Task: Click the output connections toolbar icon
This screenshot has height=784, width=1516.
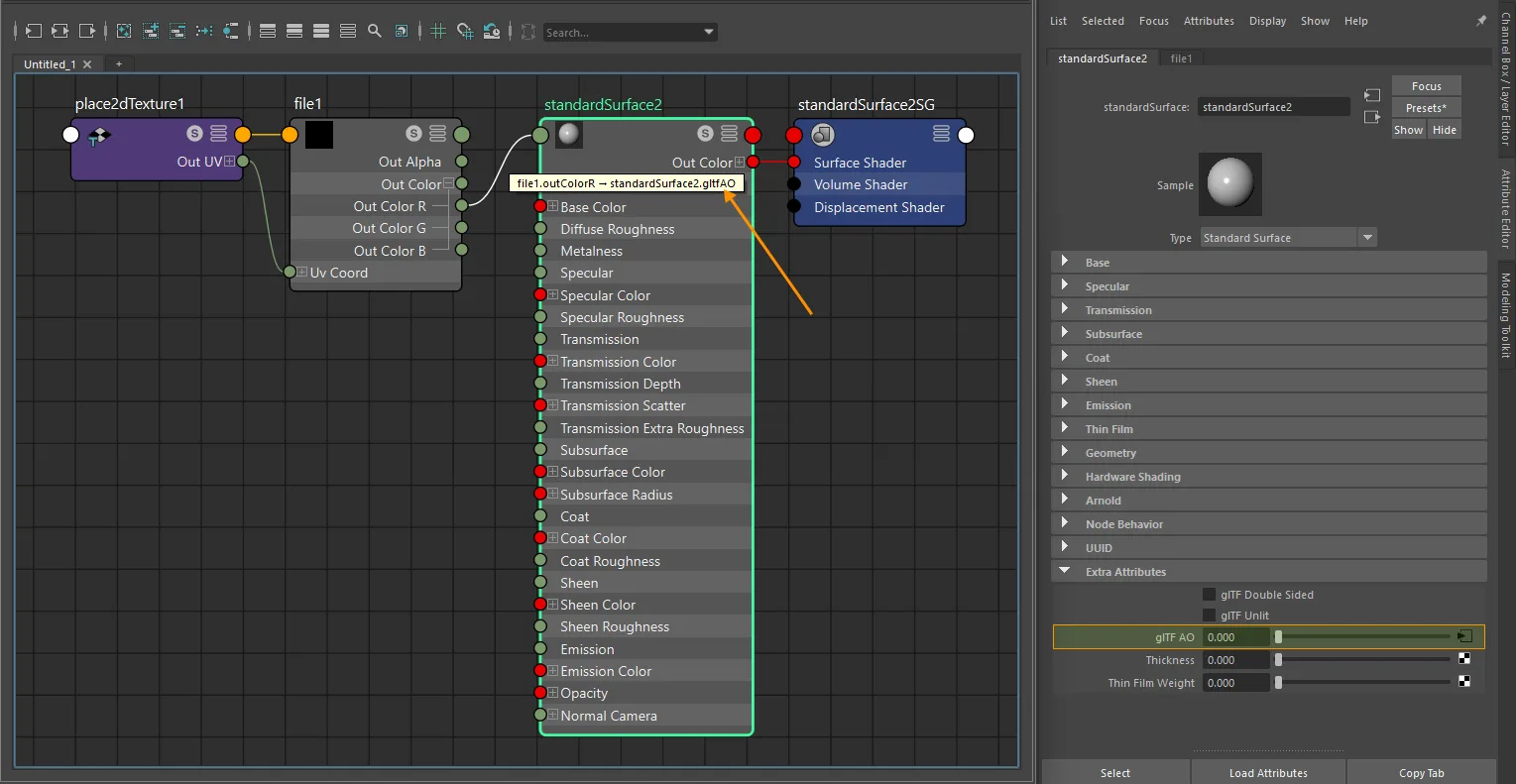Action: (x=87, y=31)
